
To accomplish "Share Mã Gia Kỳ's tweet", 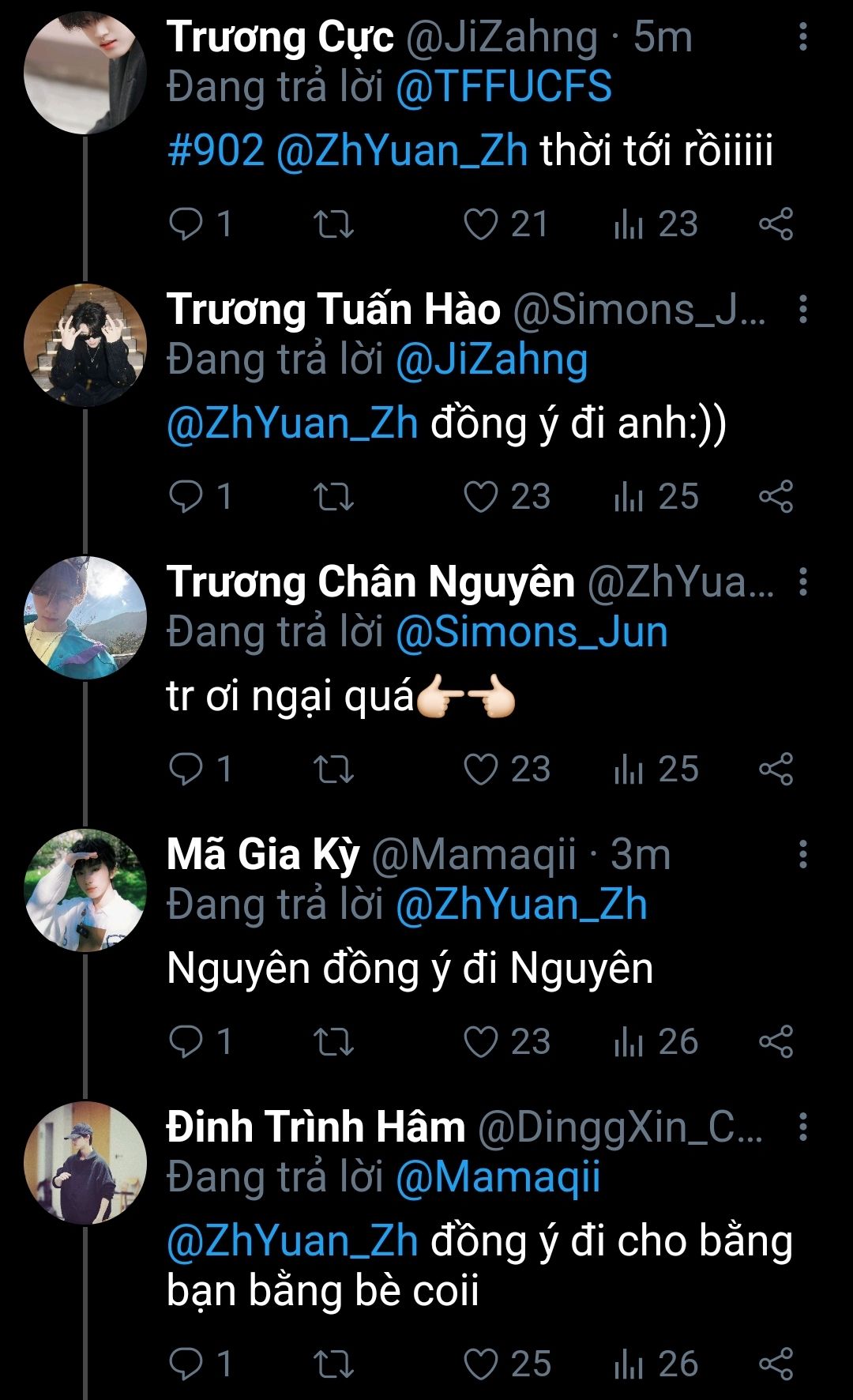I will (x=776, y=1042).
